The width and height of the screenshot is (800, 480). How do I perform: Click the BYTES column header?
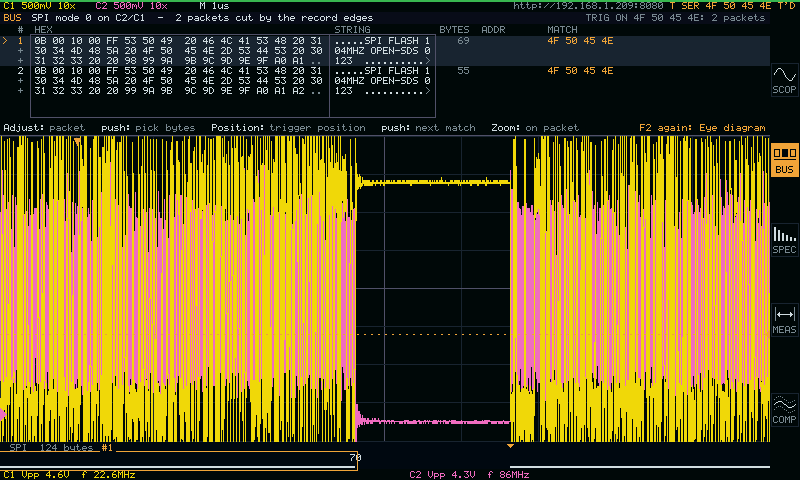[x=454, y=30]
